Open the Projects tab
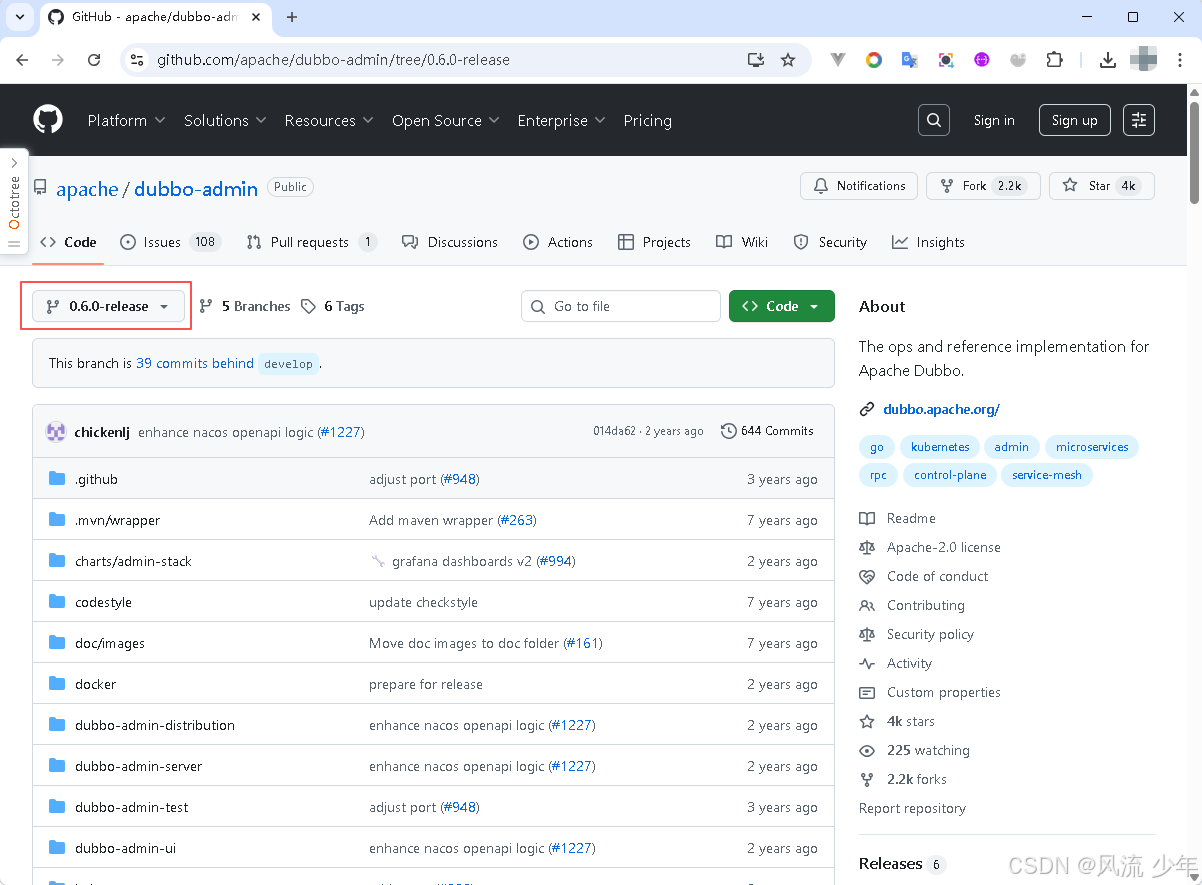 point(654,242)
